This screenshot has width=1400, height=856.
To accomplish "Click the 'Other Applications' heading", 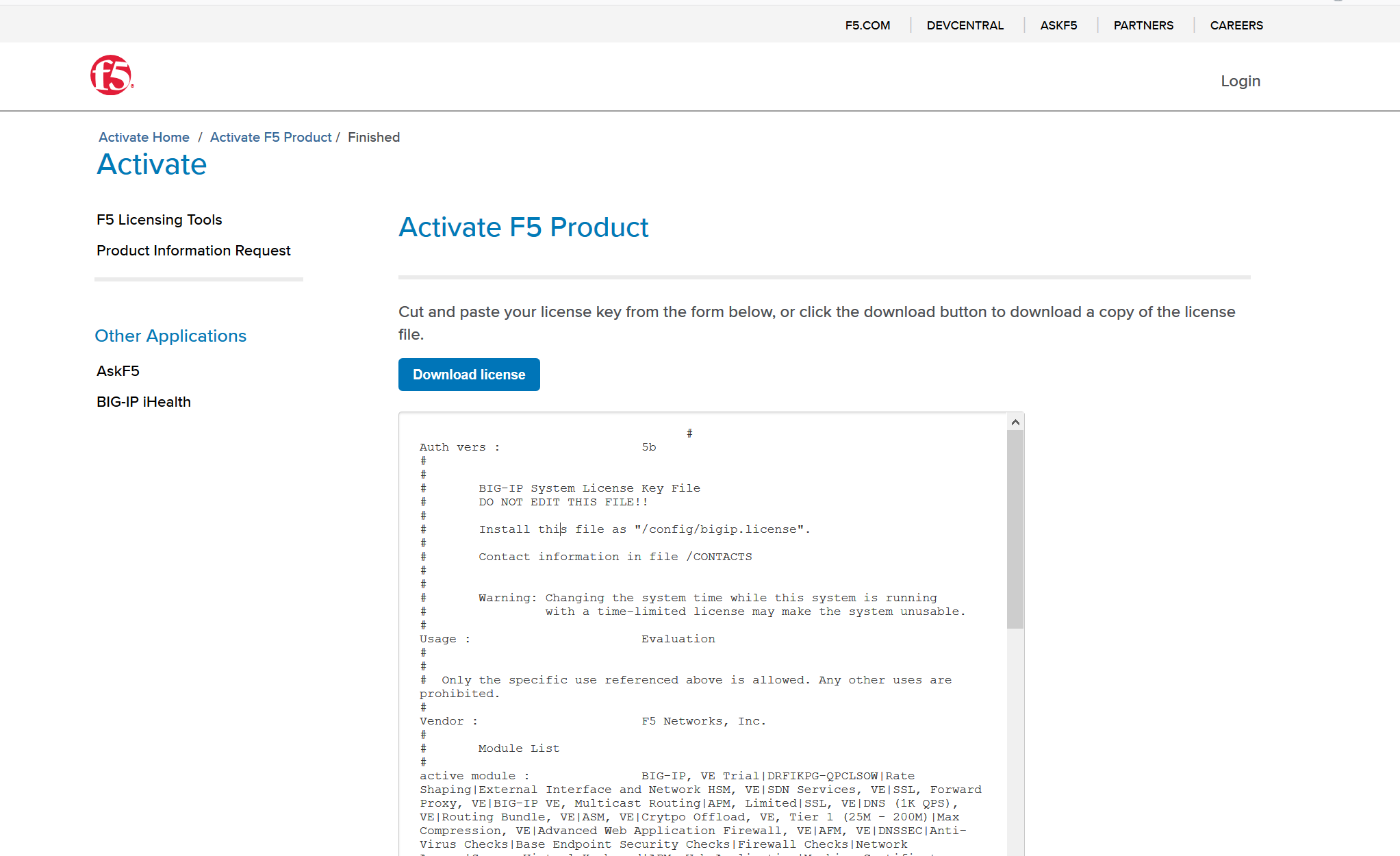I will pos(170,336).
